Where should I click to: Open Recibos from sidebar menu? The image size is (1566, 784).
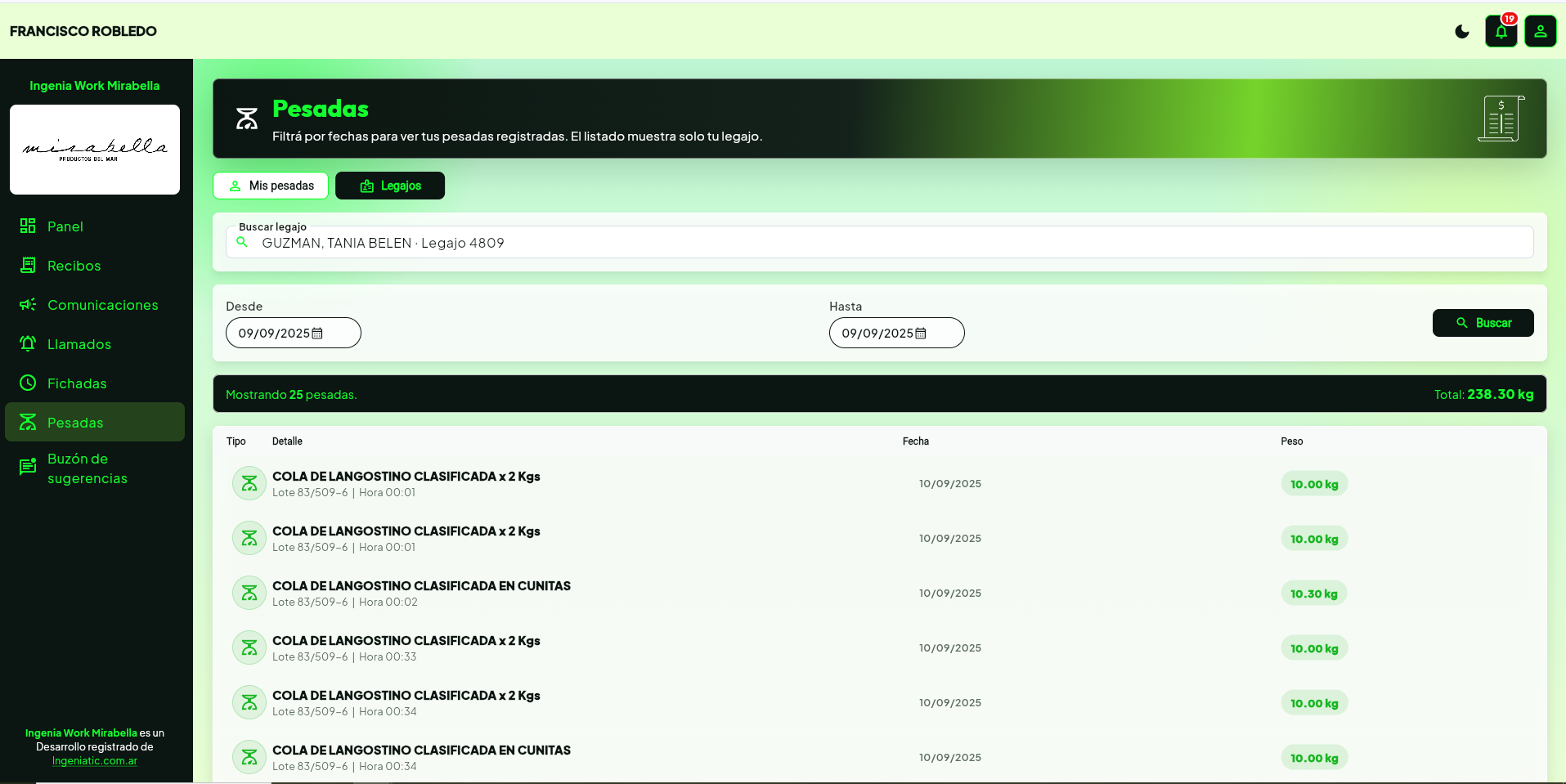tap(95, 266)
